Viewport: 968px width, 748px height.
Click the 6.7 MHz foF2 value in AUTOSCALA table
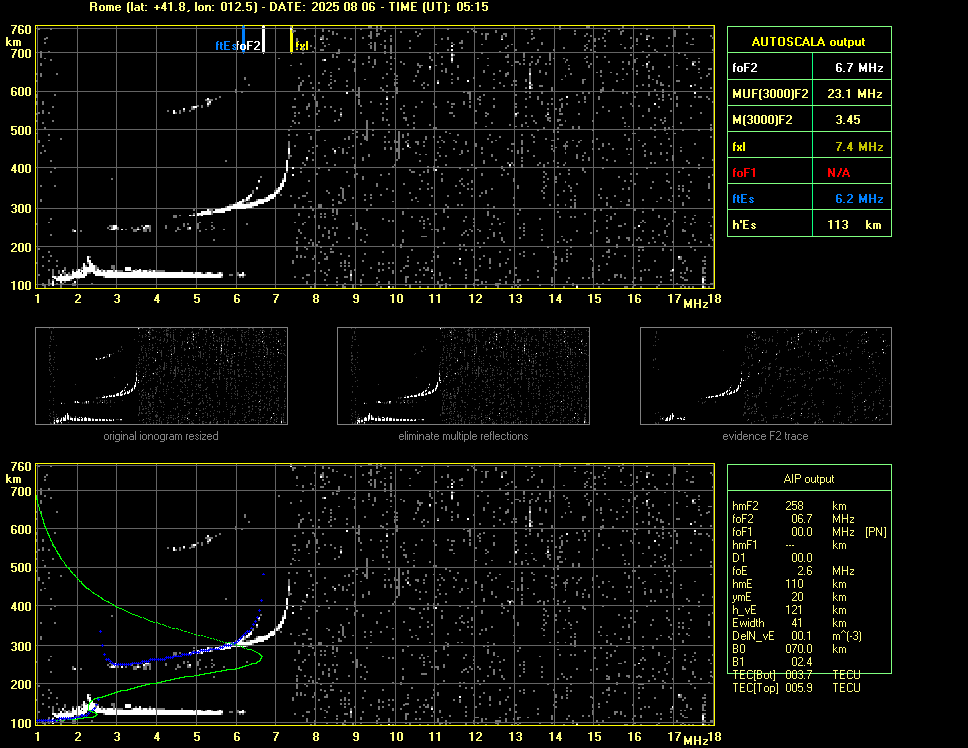[859, 68]
